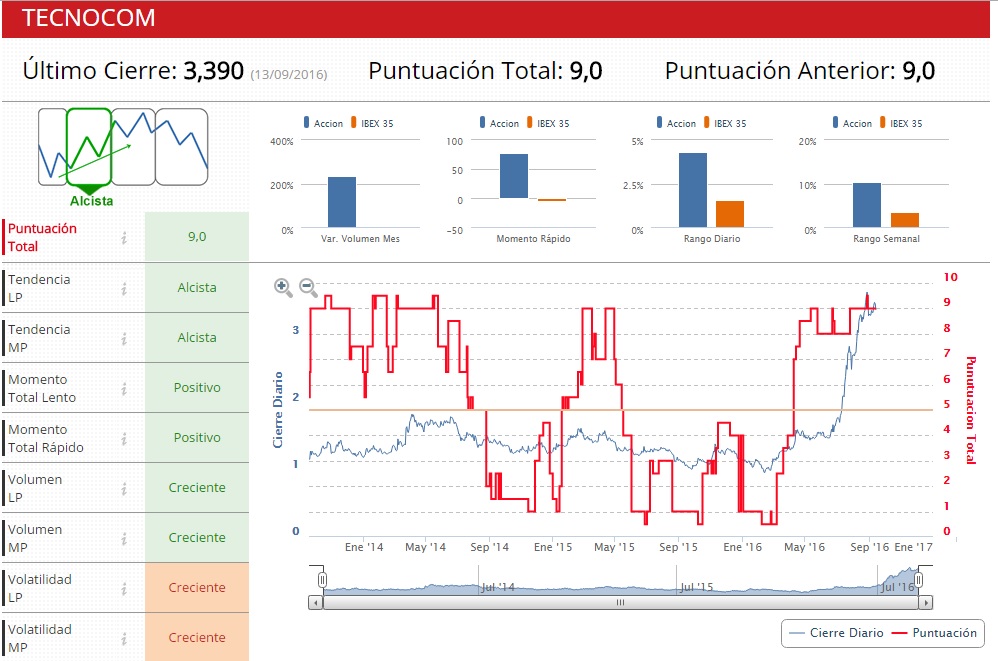Click the Positivo value for Momento Total Rápido
Screen dimensions: 998x661
[x=197, y=438]
